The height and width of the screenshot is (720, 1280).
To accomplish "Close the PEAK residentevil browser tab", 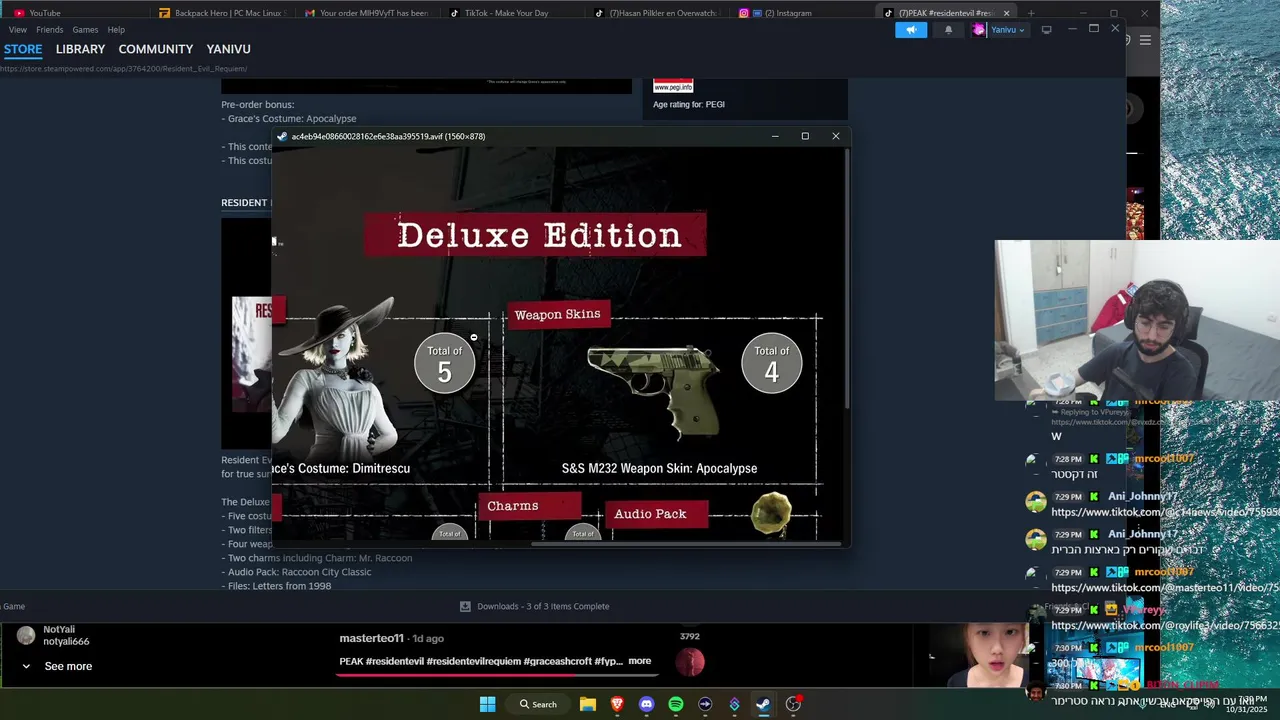I will tap(1007, 13).
